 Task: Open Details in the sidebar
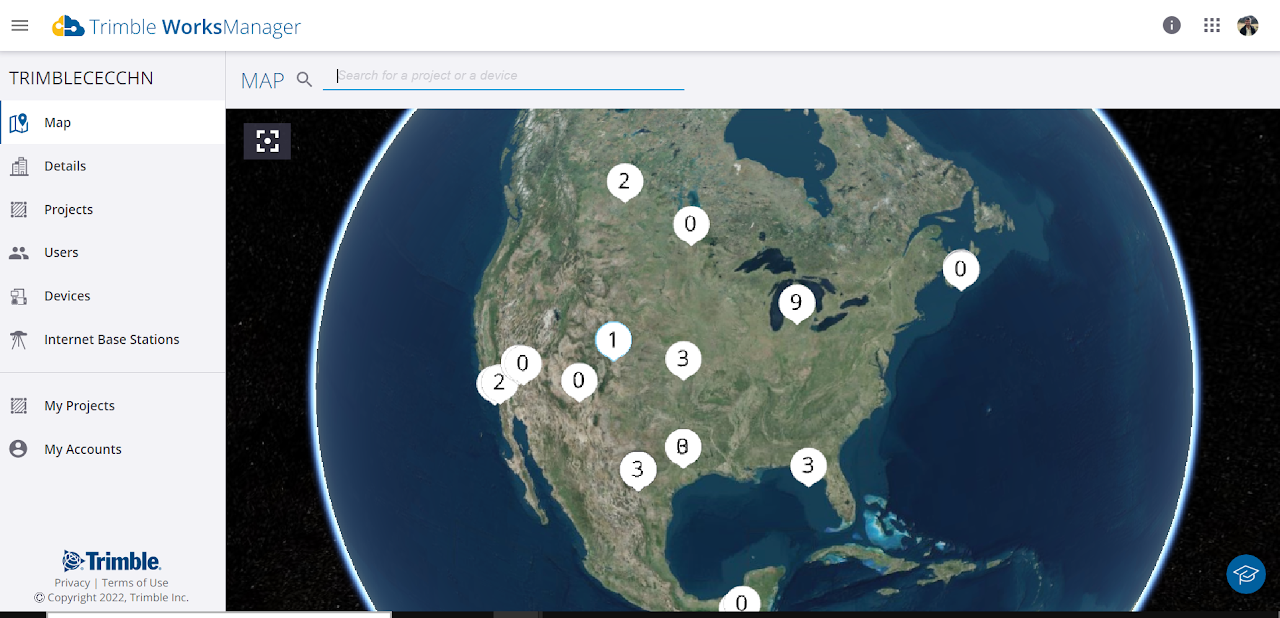(65, 166)
